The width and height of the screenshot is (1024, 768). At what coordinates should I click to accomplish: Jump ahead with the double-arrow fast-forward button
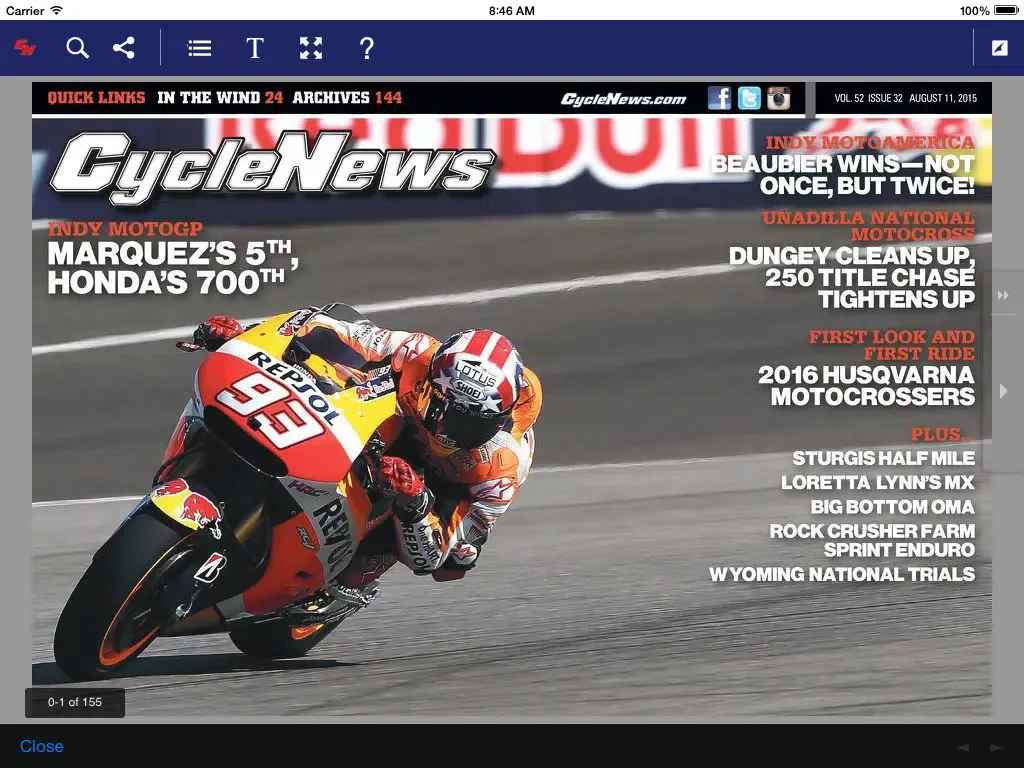pyautogui.click(x=1003, y=295)
